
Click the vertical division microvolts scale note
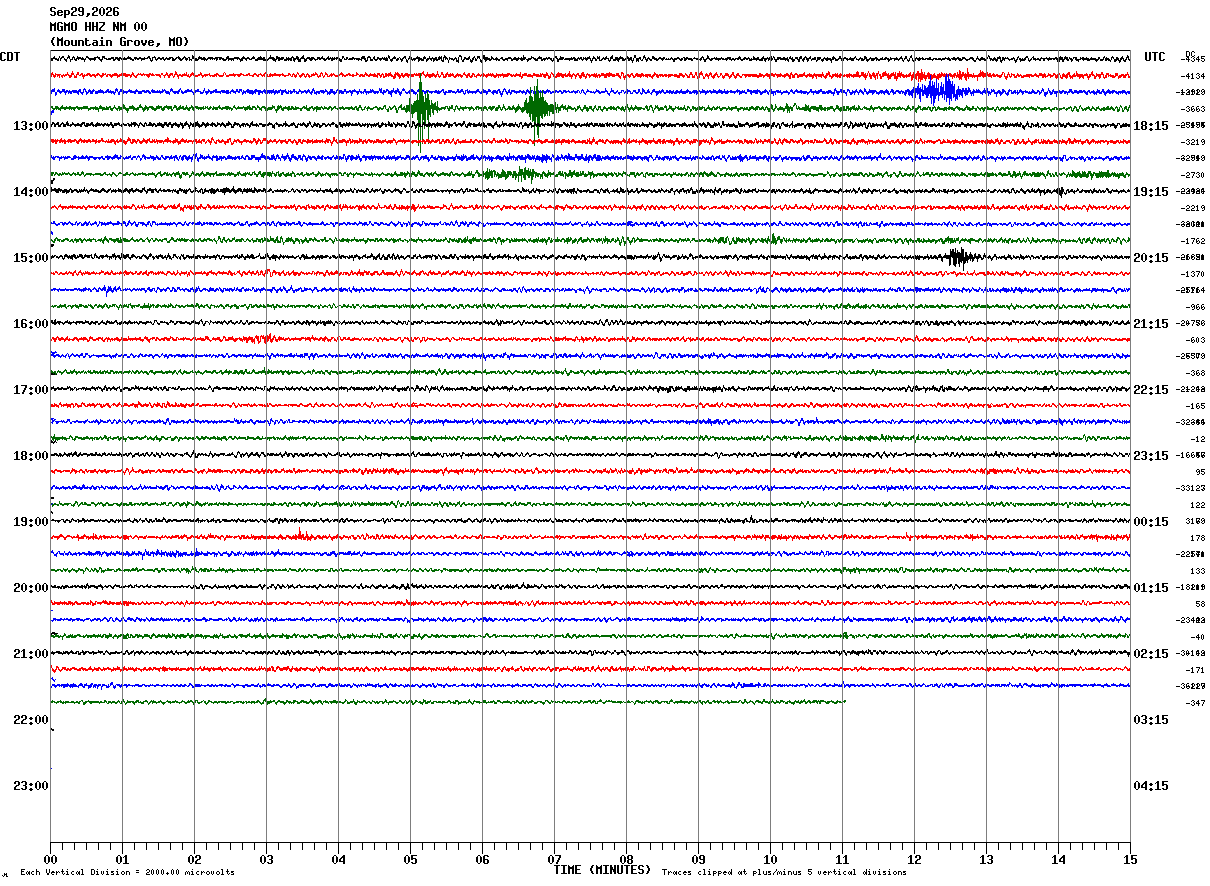click(x=127, y=872)
